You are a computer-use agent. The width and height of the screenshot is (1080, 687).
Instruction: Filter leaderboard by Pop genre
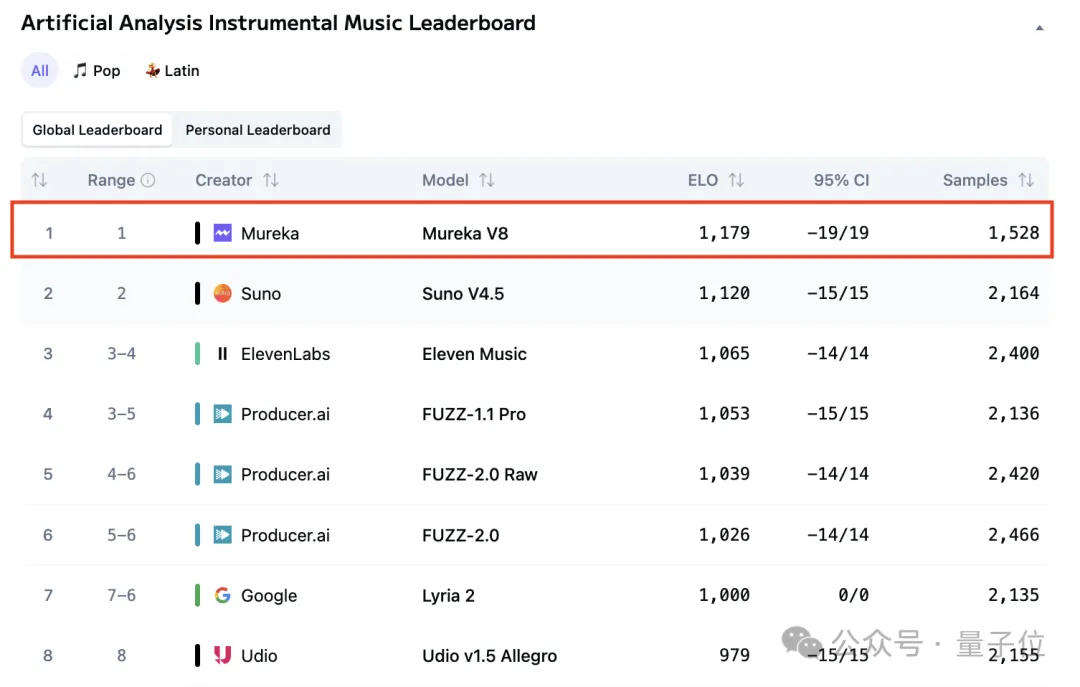(x=97, y=71)
